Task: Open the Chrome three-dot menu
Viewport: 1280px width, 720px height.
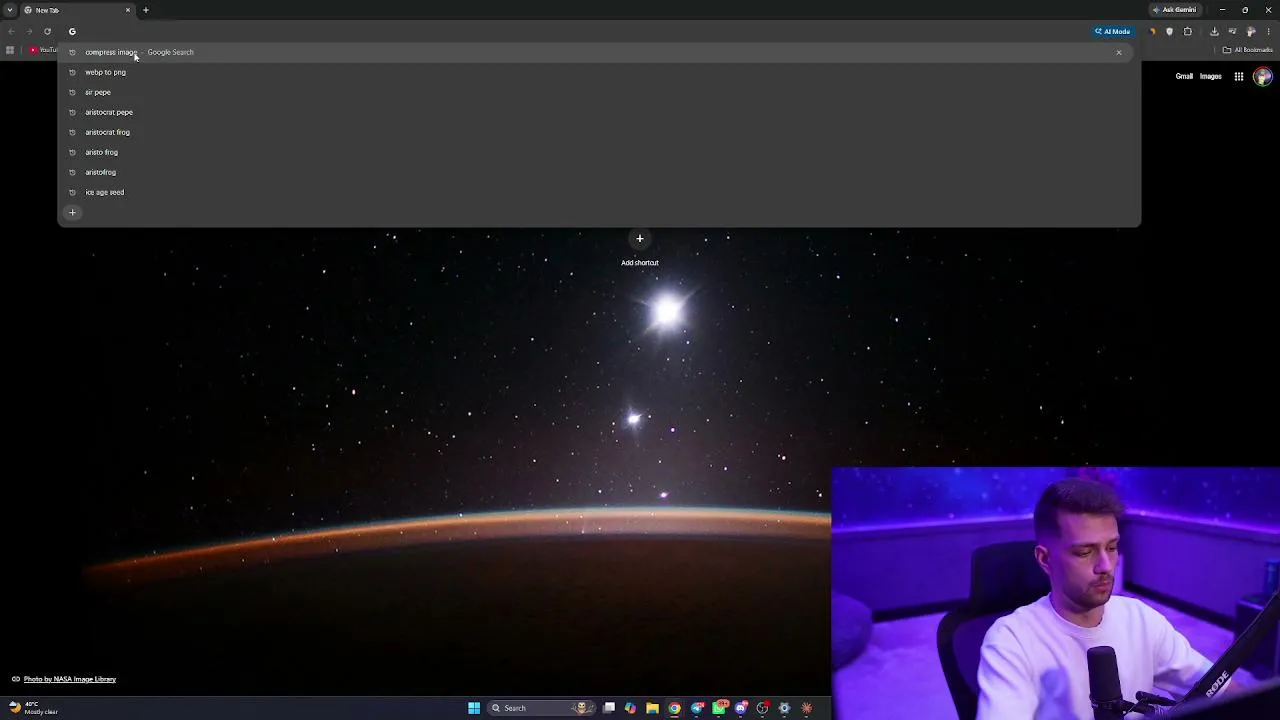Action: 1268,31
